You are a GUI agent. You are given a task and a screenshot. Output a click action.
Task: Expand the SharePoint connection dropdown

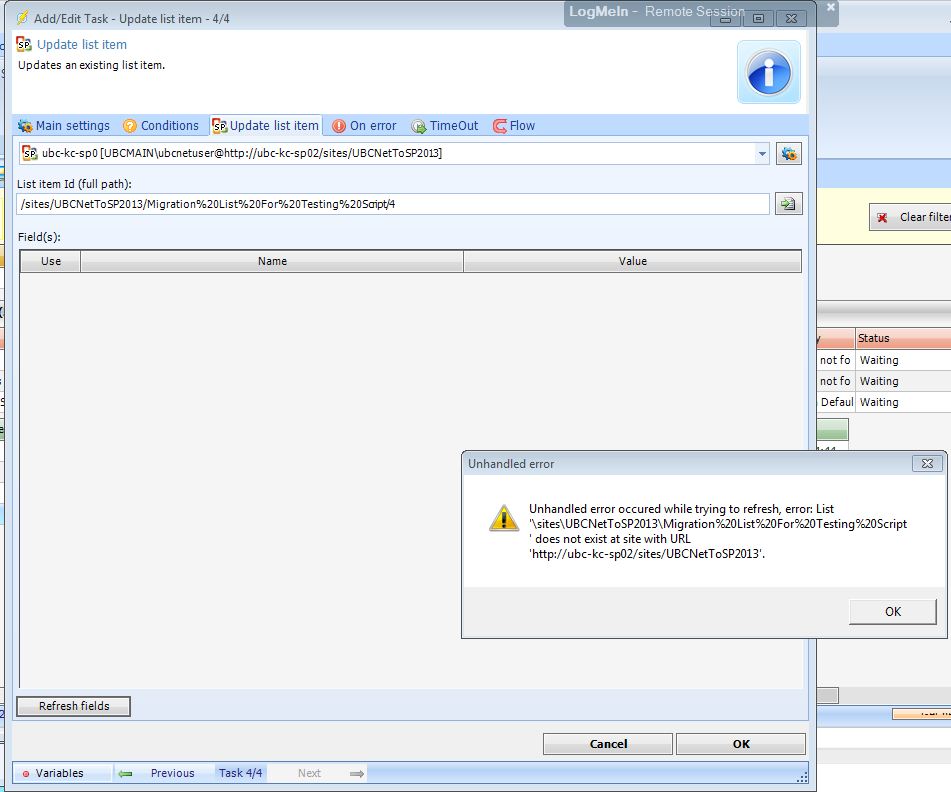pos(762,154)
